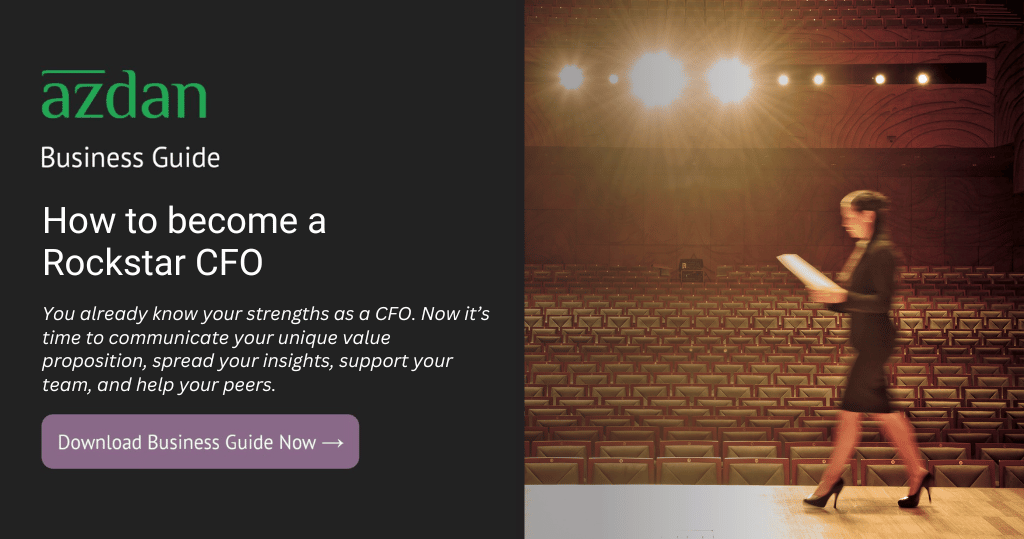Click the dark lighting bar above the stage

point(960,73)
